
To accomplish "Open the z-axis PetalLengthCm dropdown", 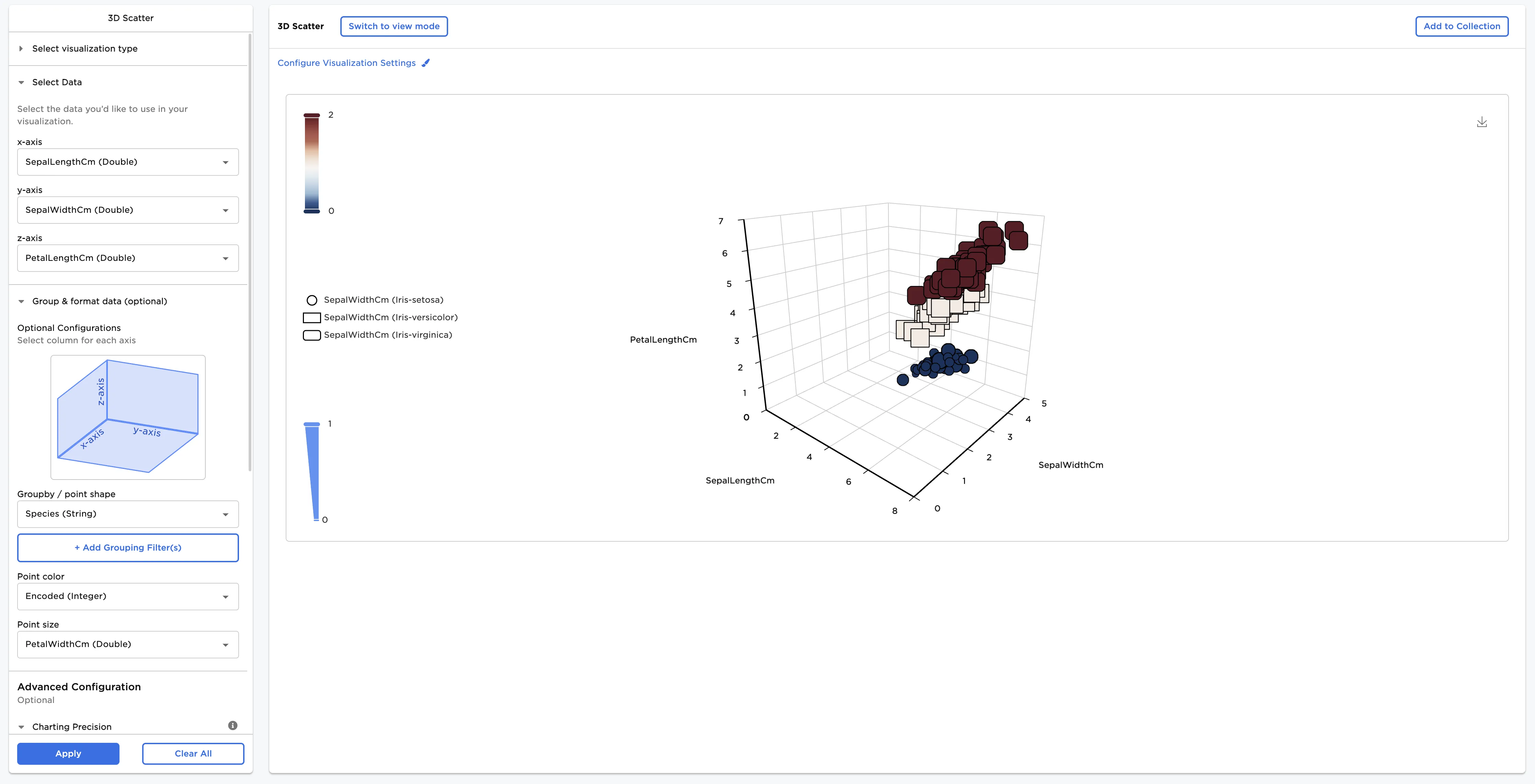I will [x=127, y=258].
